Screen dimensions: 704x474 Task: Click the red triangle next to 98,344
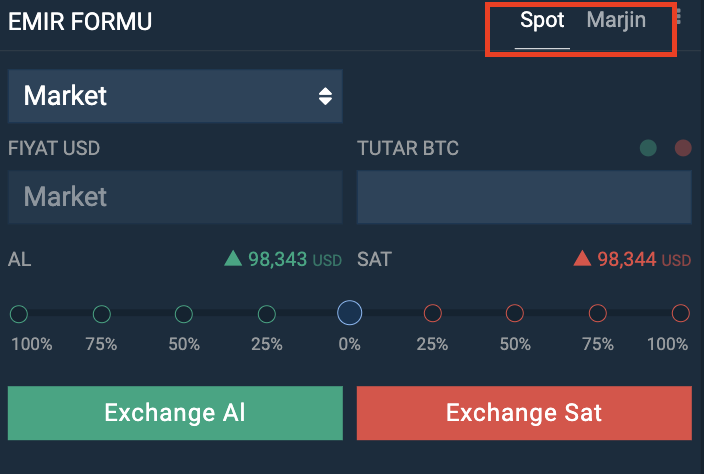click(582, 258)
